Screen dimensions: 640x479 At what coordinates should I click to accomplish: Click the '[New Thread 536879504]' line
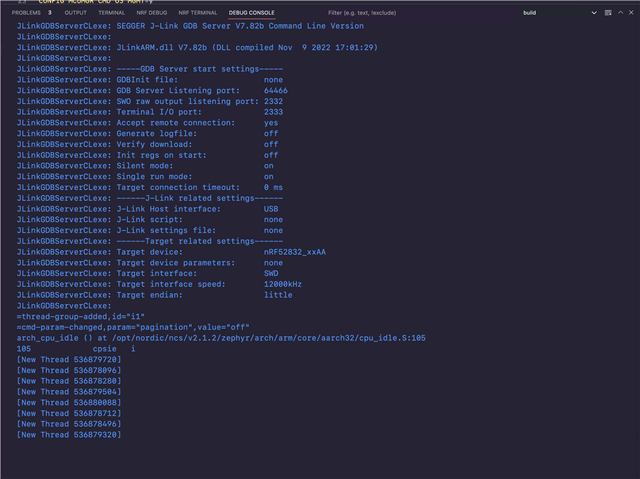pos(69,392)
